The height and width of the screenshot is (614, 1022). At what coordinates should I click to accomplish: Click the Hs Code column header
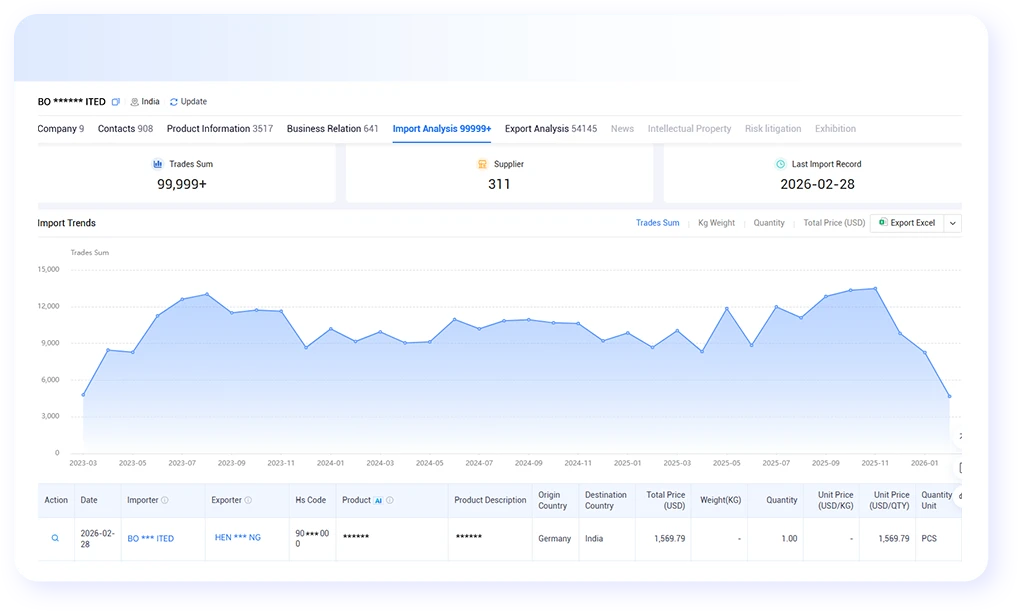click(x=311, y=500)
